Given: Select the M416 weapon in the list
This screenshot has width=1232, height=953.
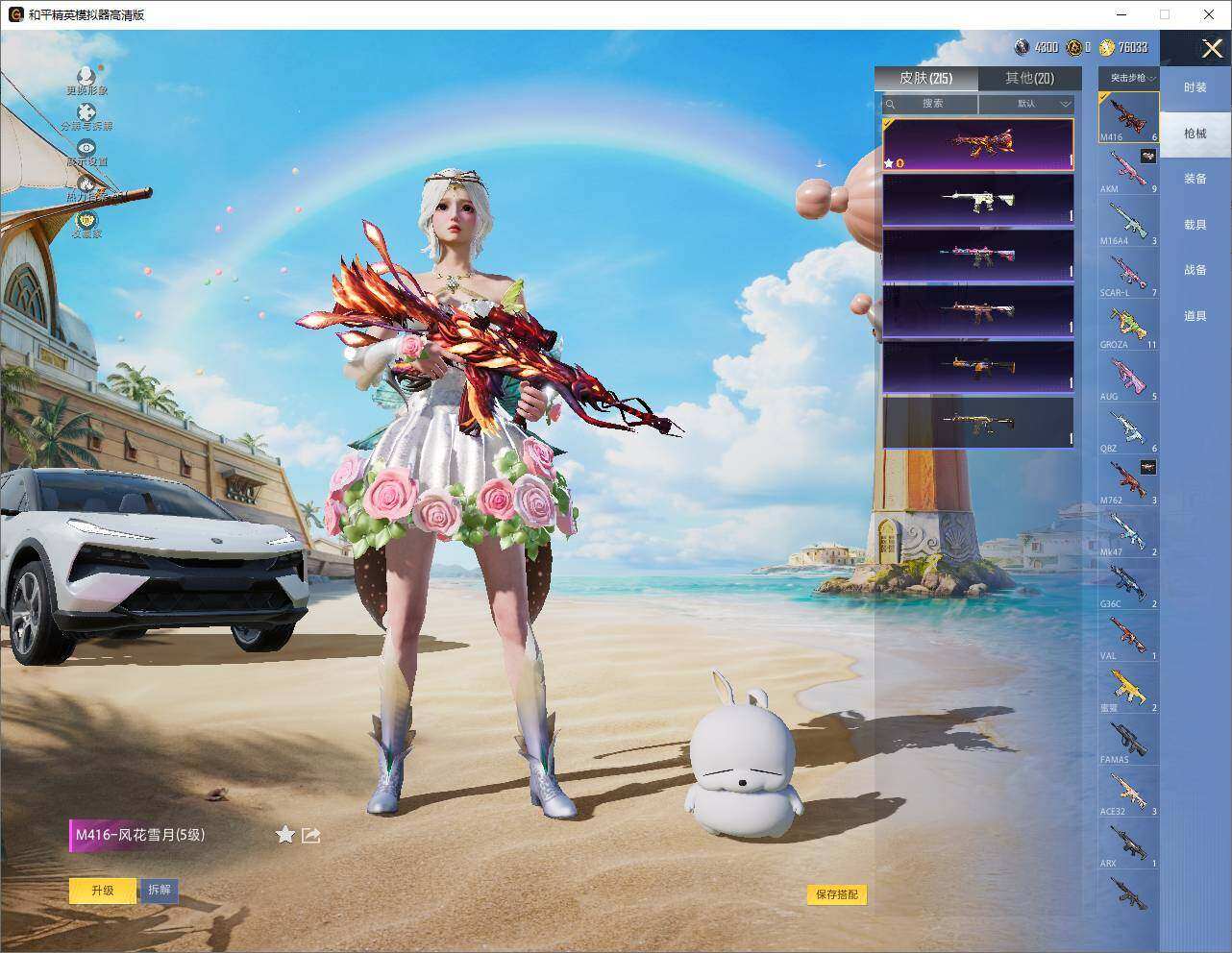Looking at the screenshot, I should tap(1129, 117).
